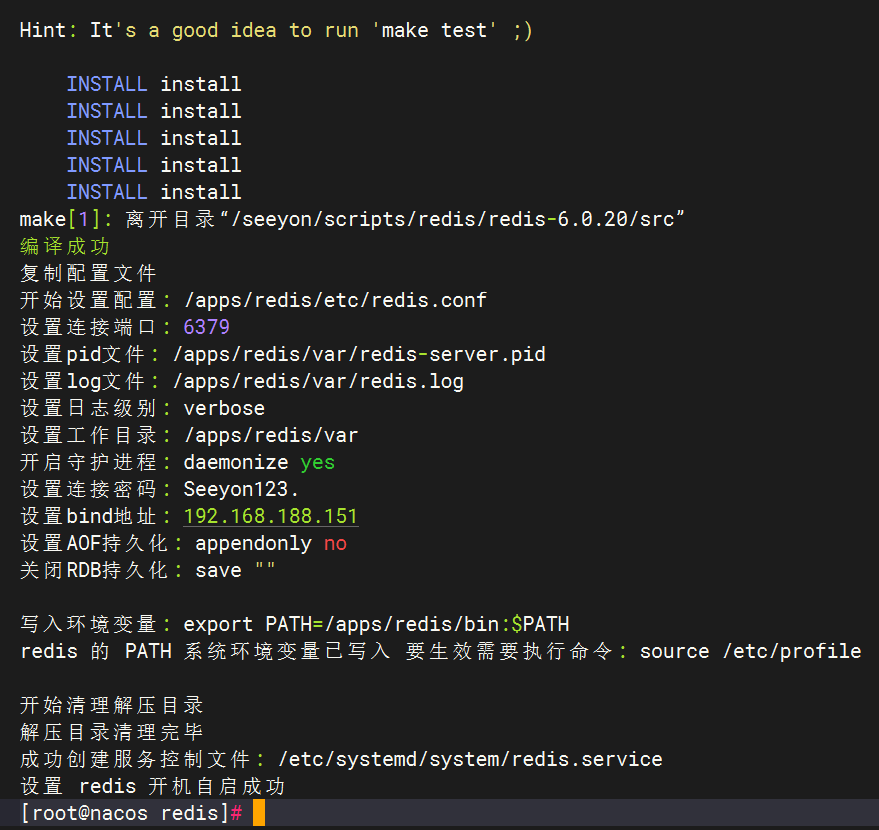Click the log level value verbose
Screen dimensions: 879x830
point(224,408)
